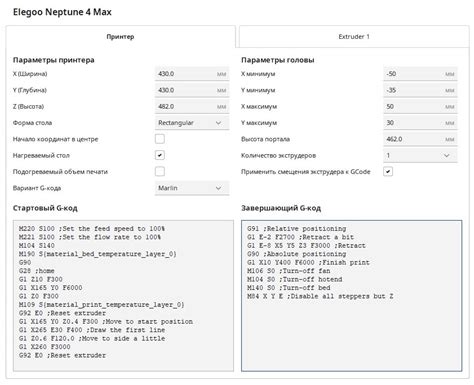This screenshot has width=474, height=385.
Task: Click the Высота портала field
Action: pos(420,139)
